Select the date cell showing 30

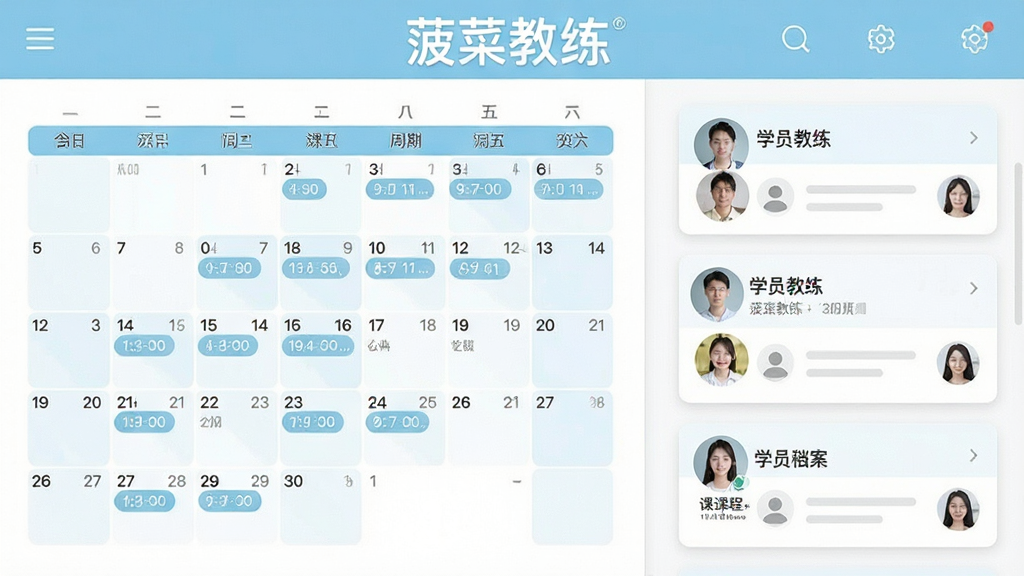(x=321, y=506)
